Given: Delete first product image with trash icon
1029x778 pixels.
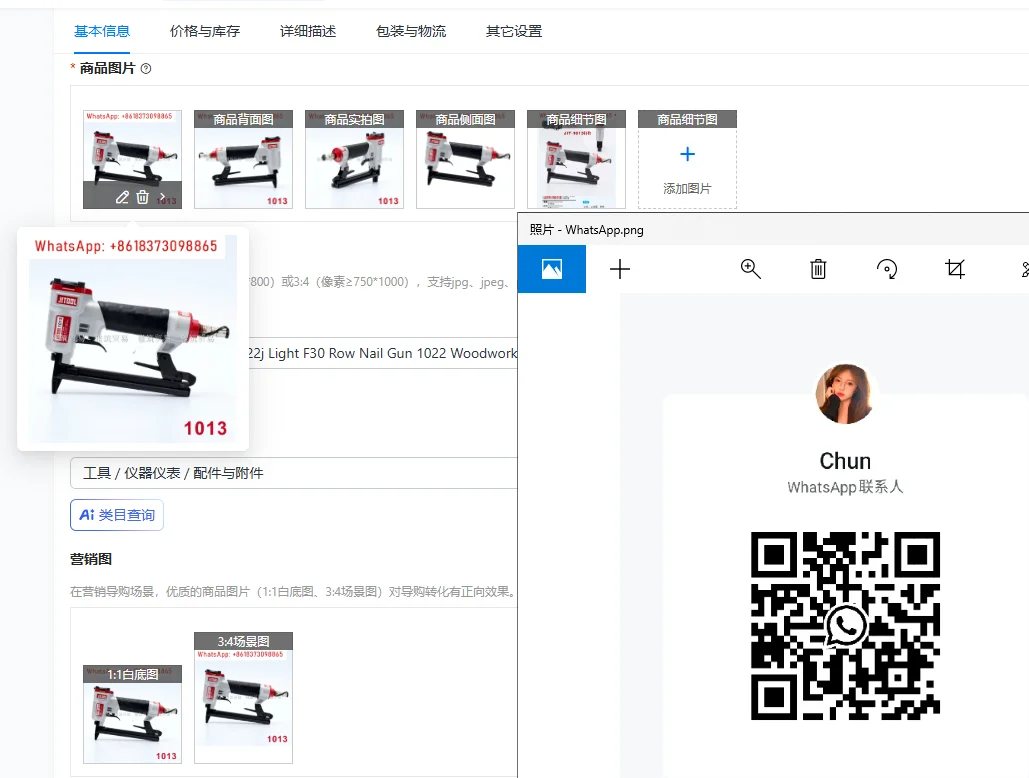Looking at the screenshot, I should (x=143, y=197).
